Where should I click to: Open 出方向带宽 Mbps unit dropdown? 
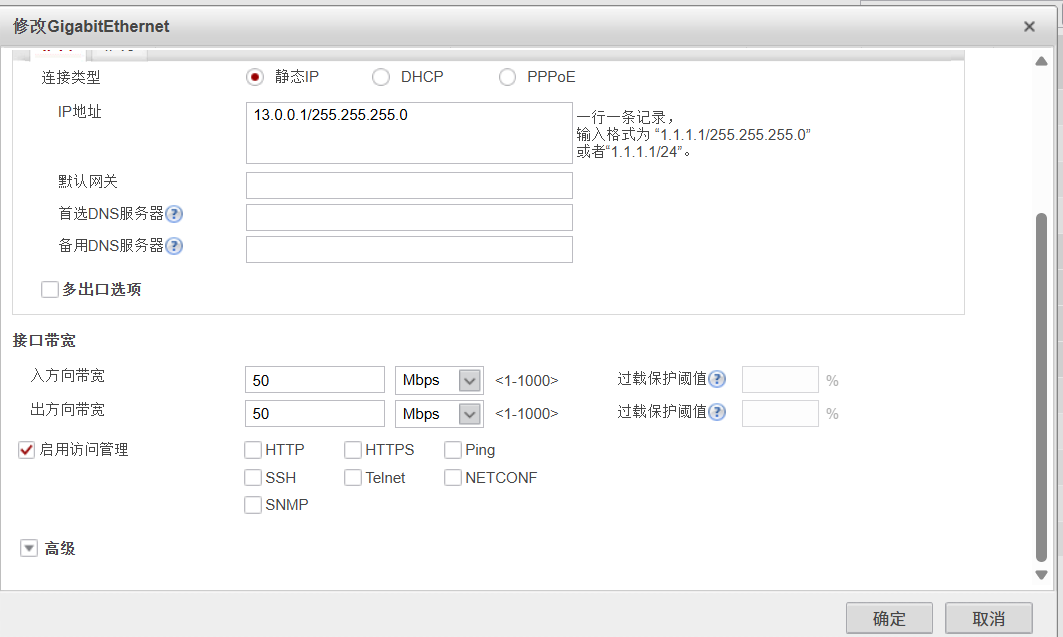(439, 414)
